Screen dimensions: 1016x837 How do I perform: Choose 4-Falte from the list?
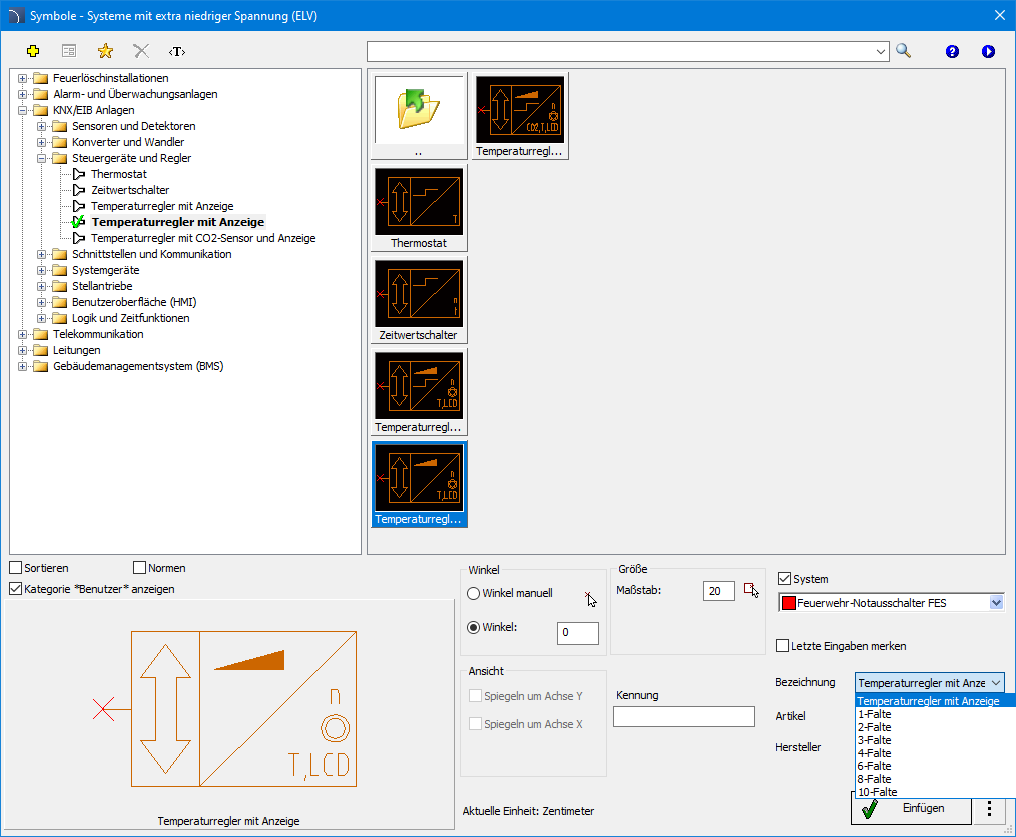coord(936,753)
